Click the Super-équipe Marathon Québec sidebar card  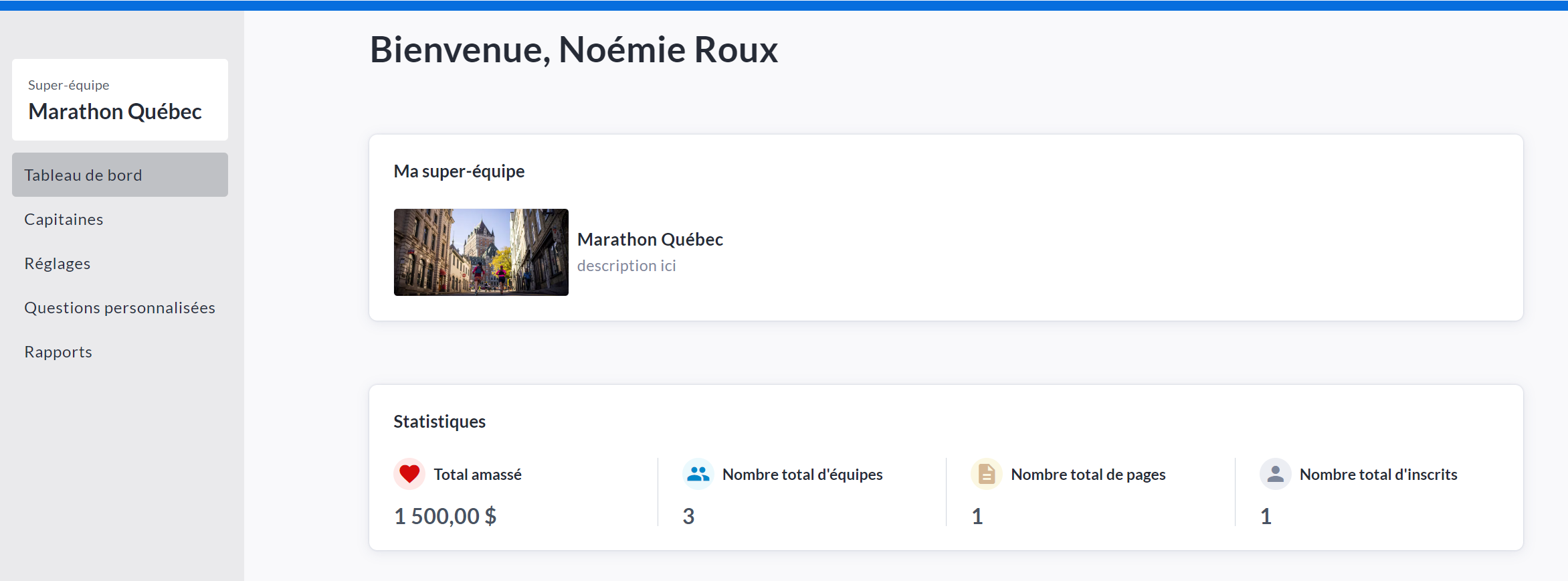pos(120,100)
